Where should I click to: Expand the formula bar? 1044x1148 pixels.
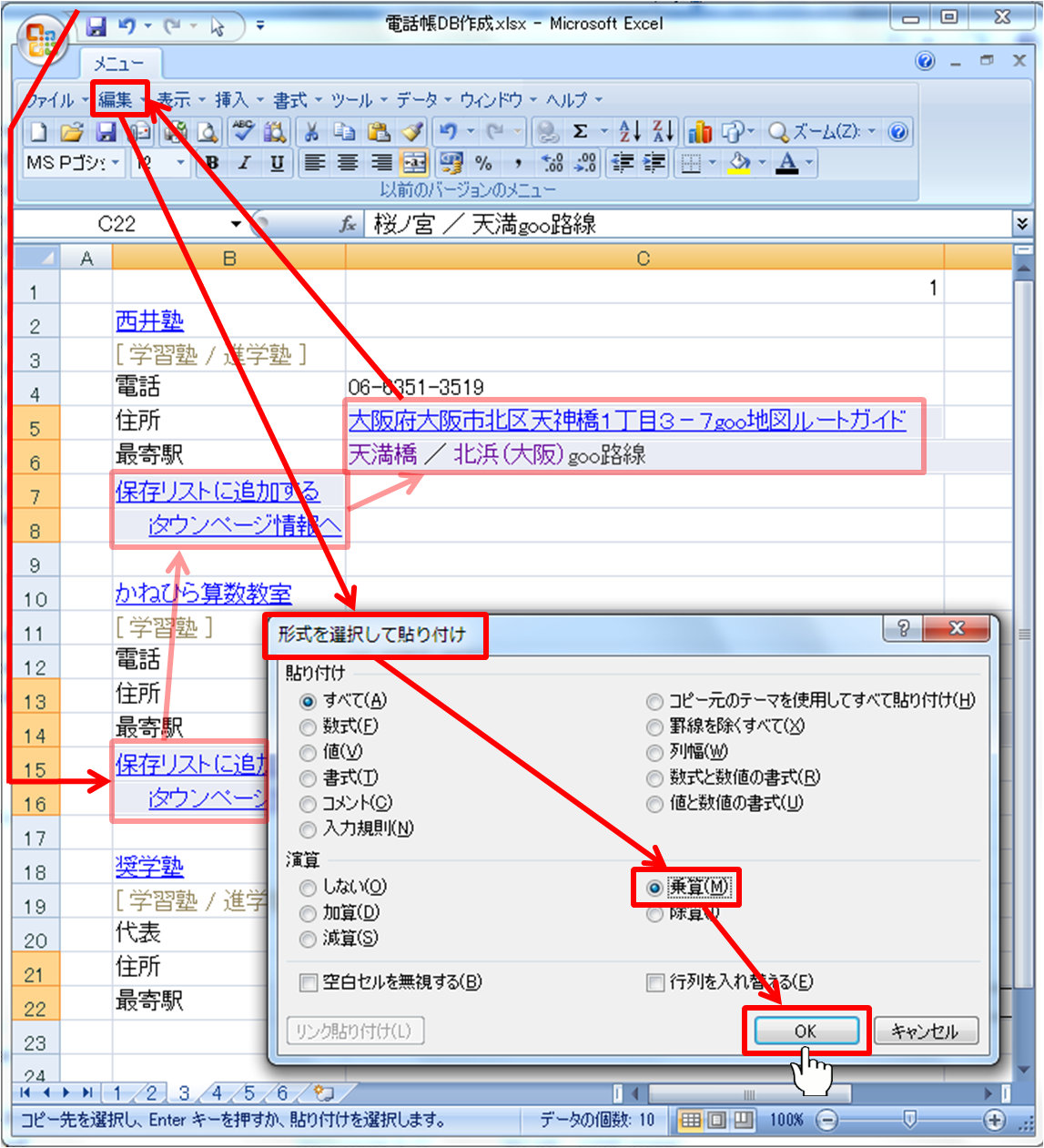[x=1021, y=224]
